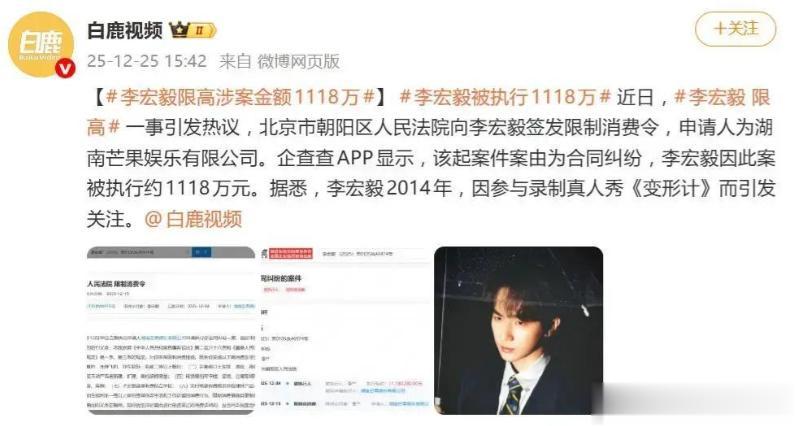Open the case details screenshot thumbnail
795x426 pixels.
345,331
